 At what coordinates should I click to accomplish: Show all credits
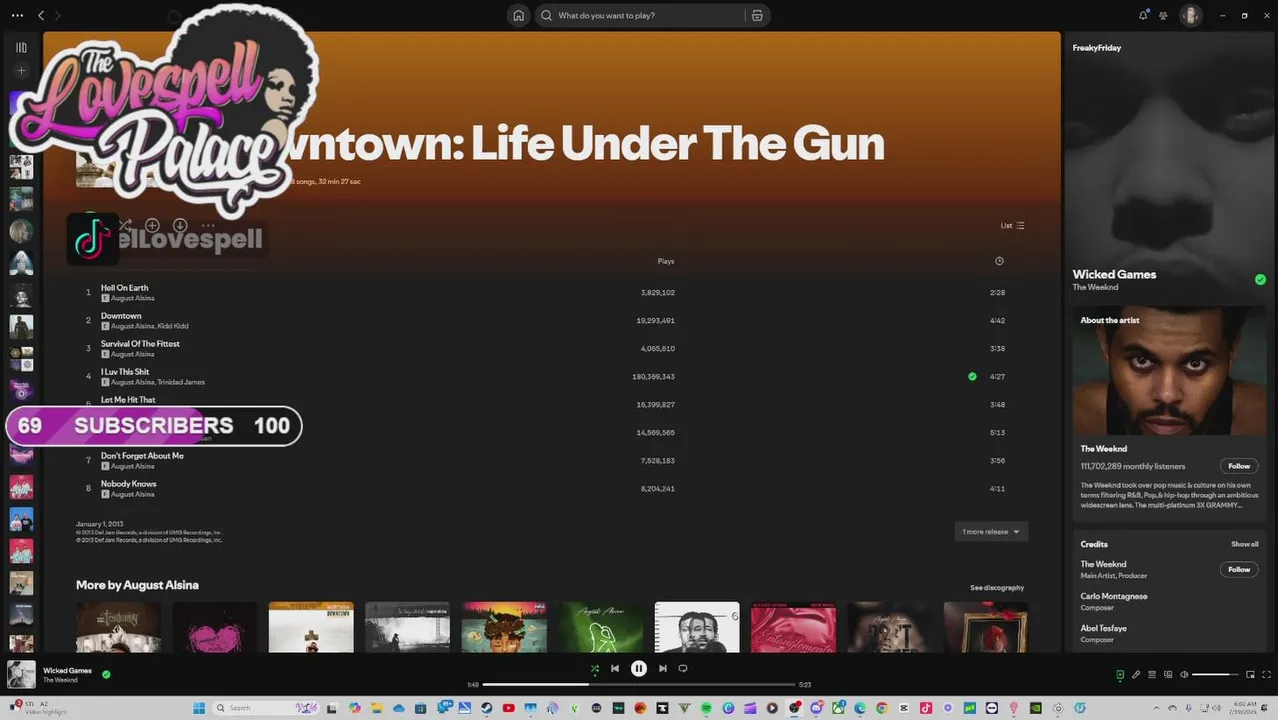[1245, 544]
